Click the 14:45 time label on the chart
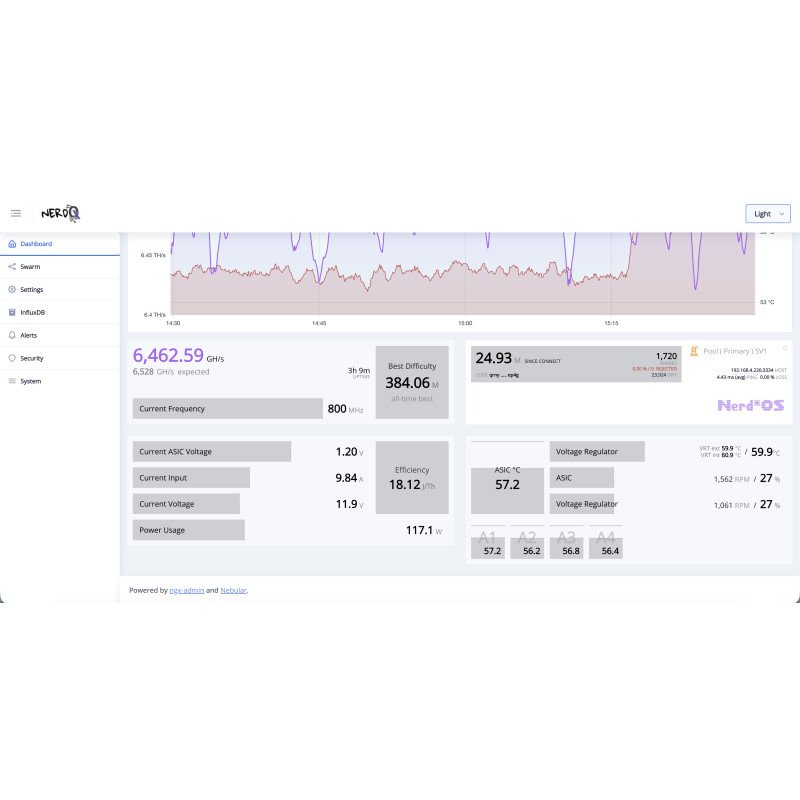 tap(319, 323)
